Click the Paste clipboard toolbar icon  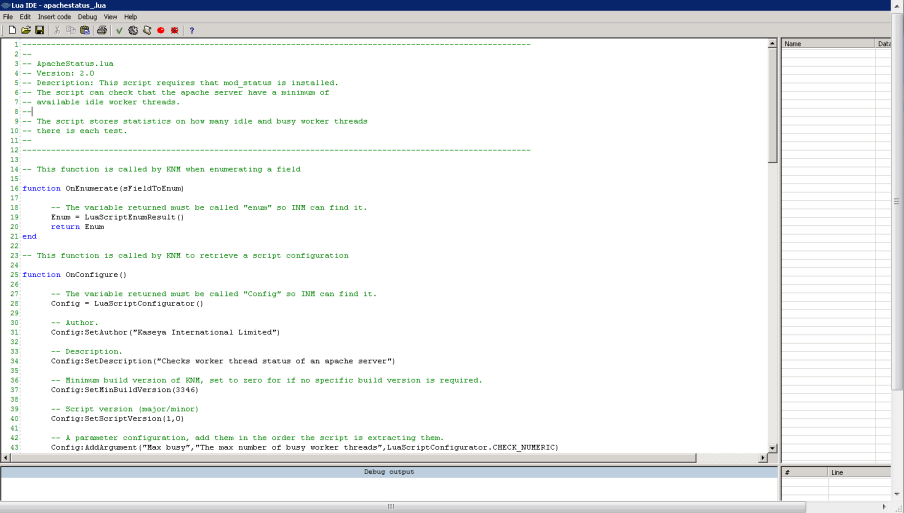[x=85, y=30]
